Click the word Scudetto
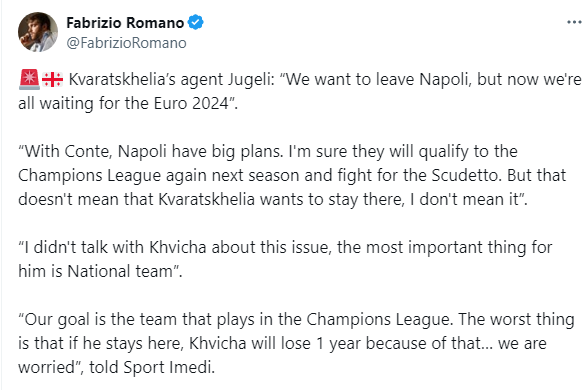This screenshot has height=390, width=586. pos(466,176)
